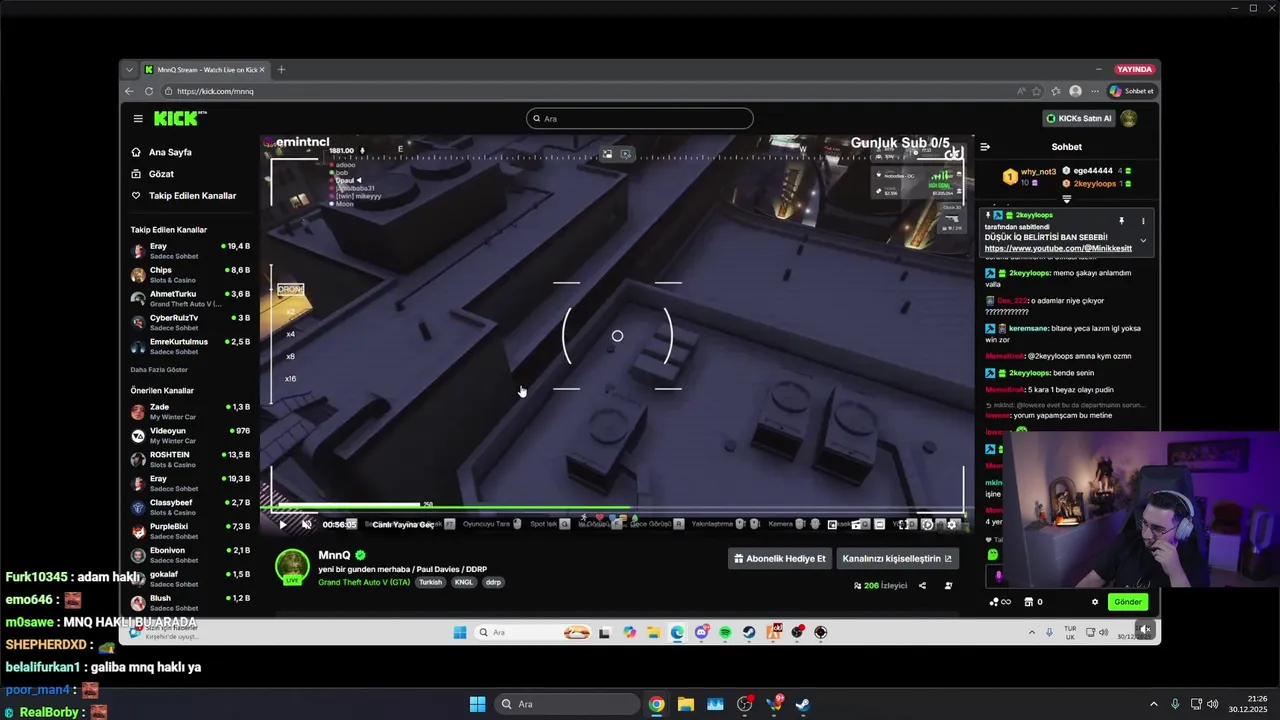
Task: Collapse the Sohbet chat panel
Action: click(x=985, y=147)
